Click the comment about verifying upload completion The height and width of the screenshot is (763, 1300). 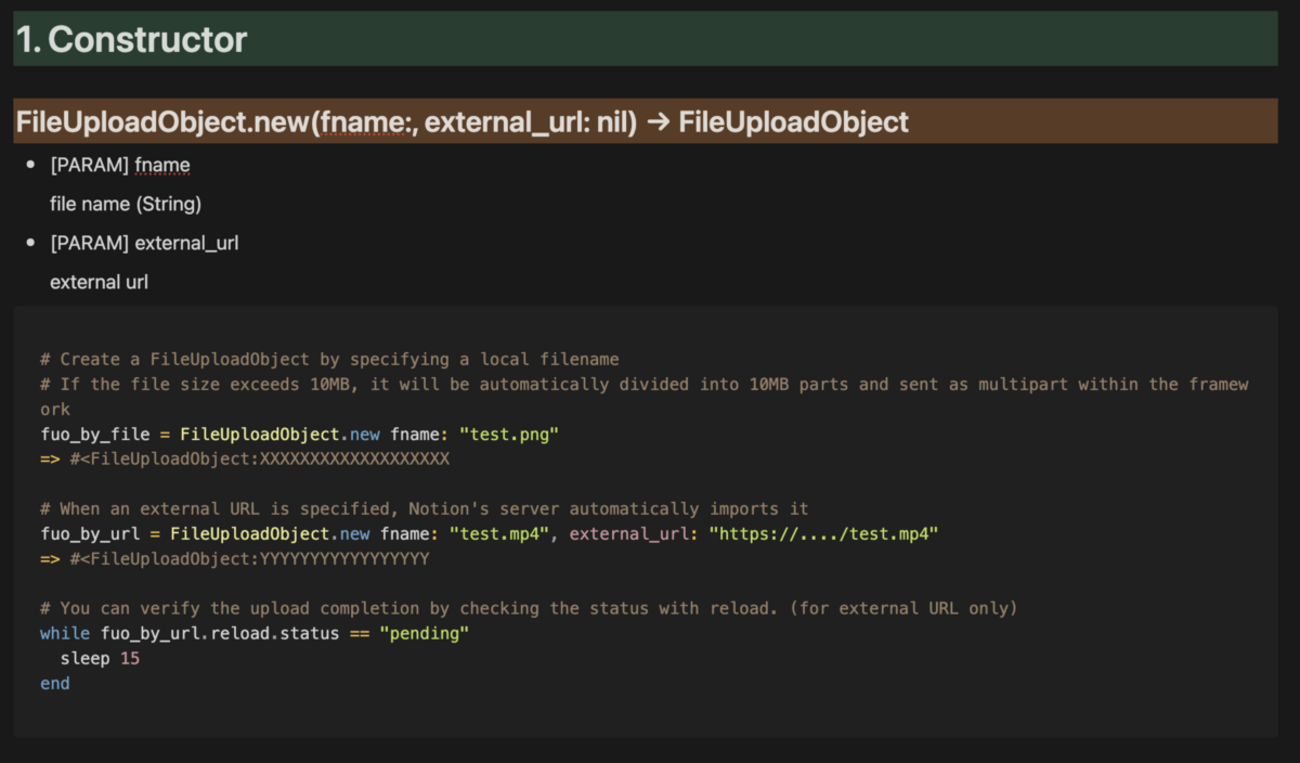[x=529, y=608]
